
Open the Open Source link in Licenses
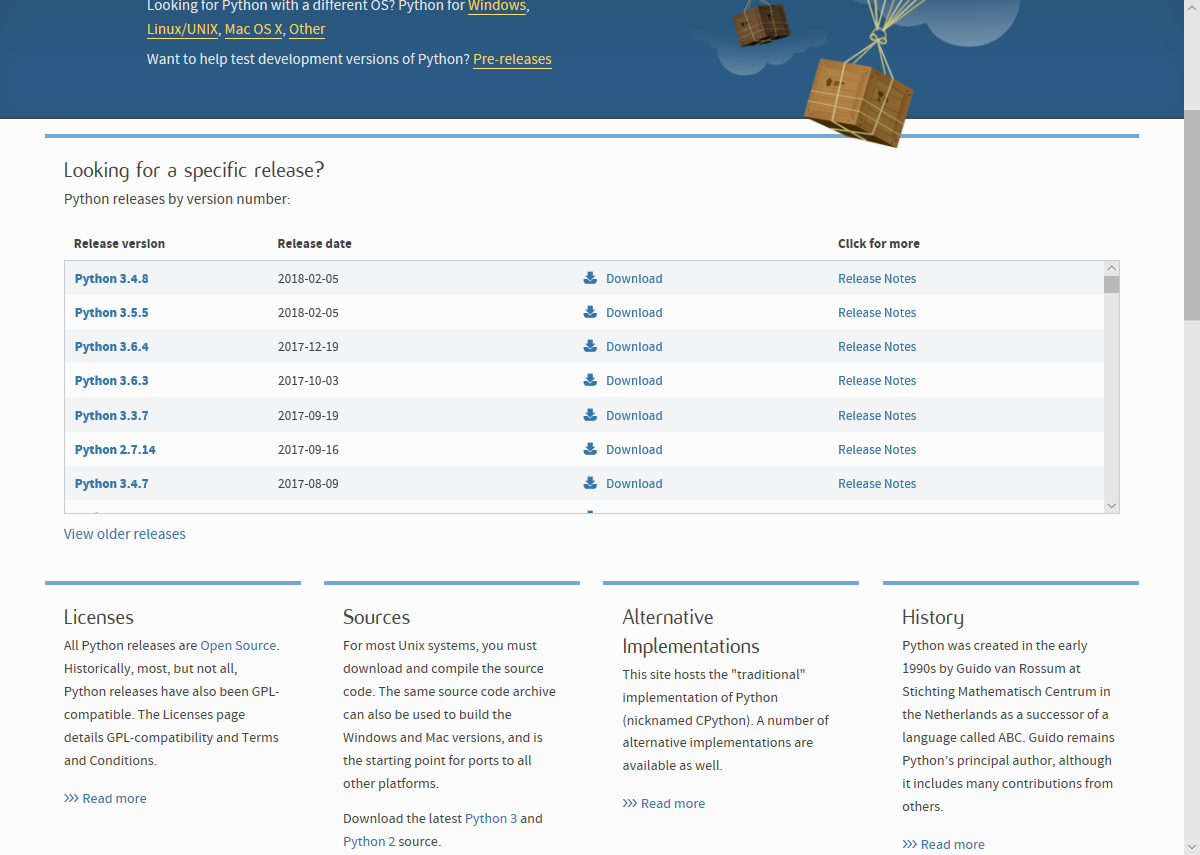pos(239,646)
